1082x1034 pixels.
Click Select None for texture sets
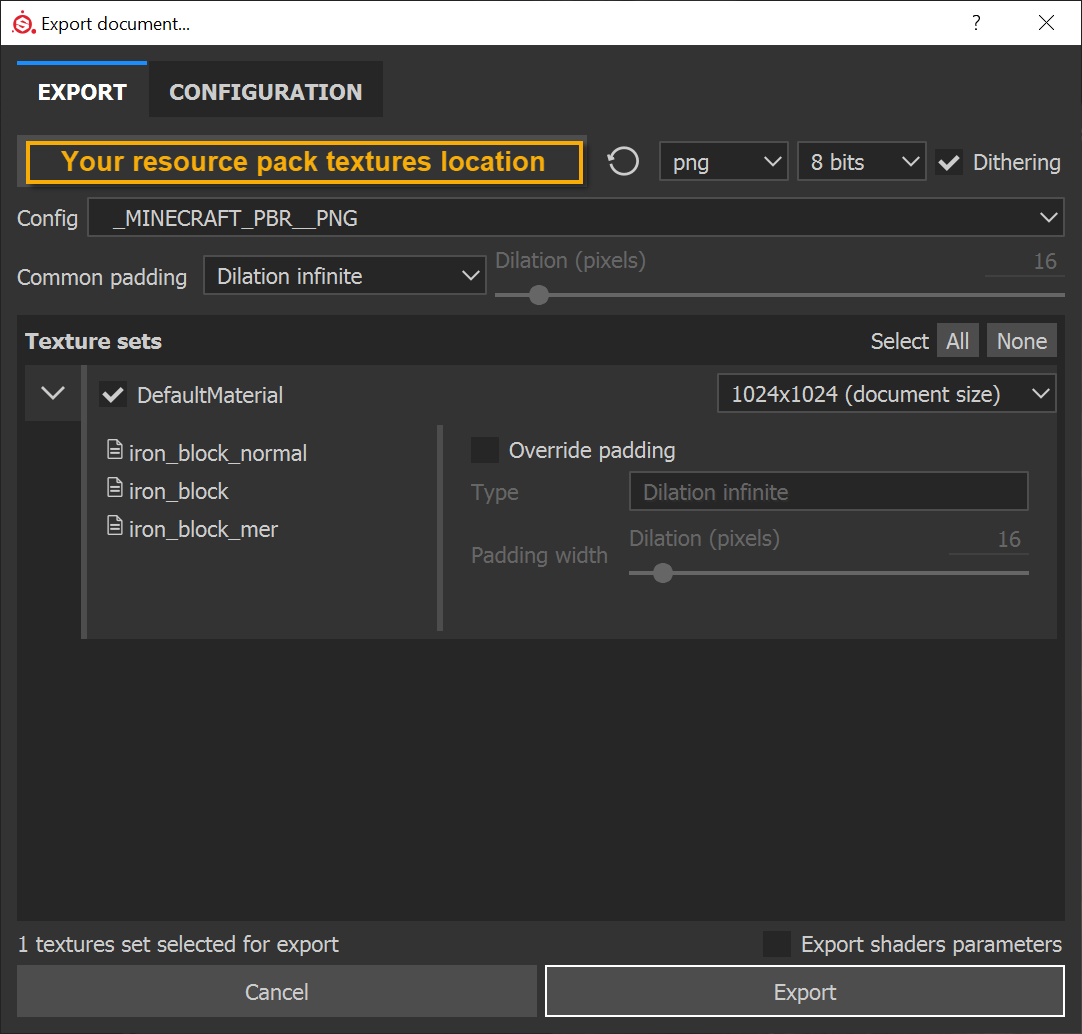(1021, 341)
